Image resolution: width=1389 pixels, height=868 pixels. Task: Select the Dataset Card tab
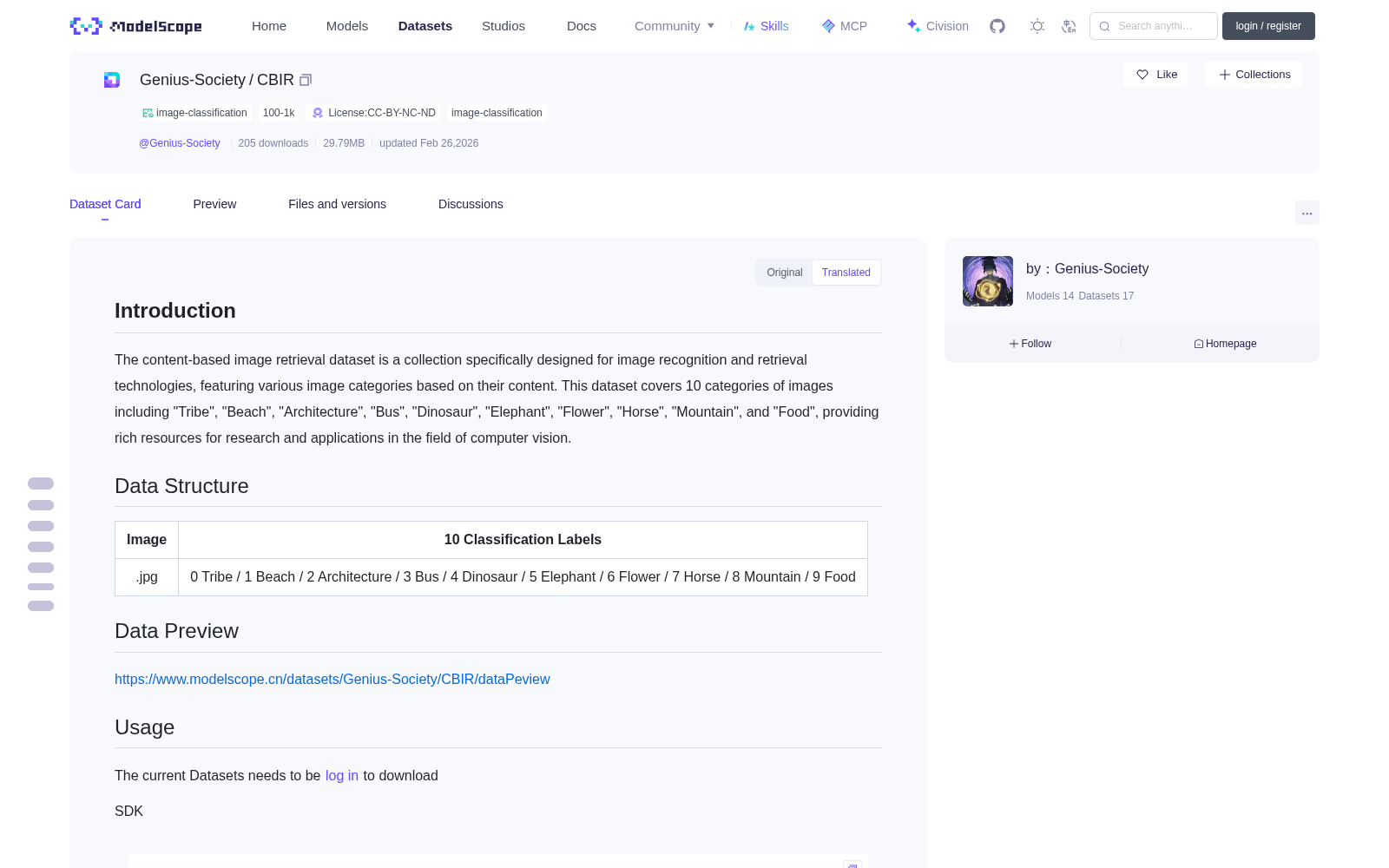point(105,204)
